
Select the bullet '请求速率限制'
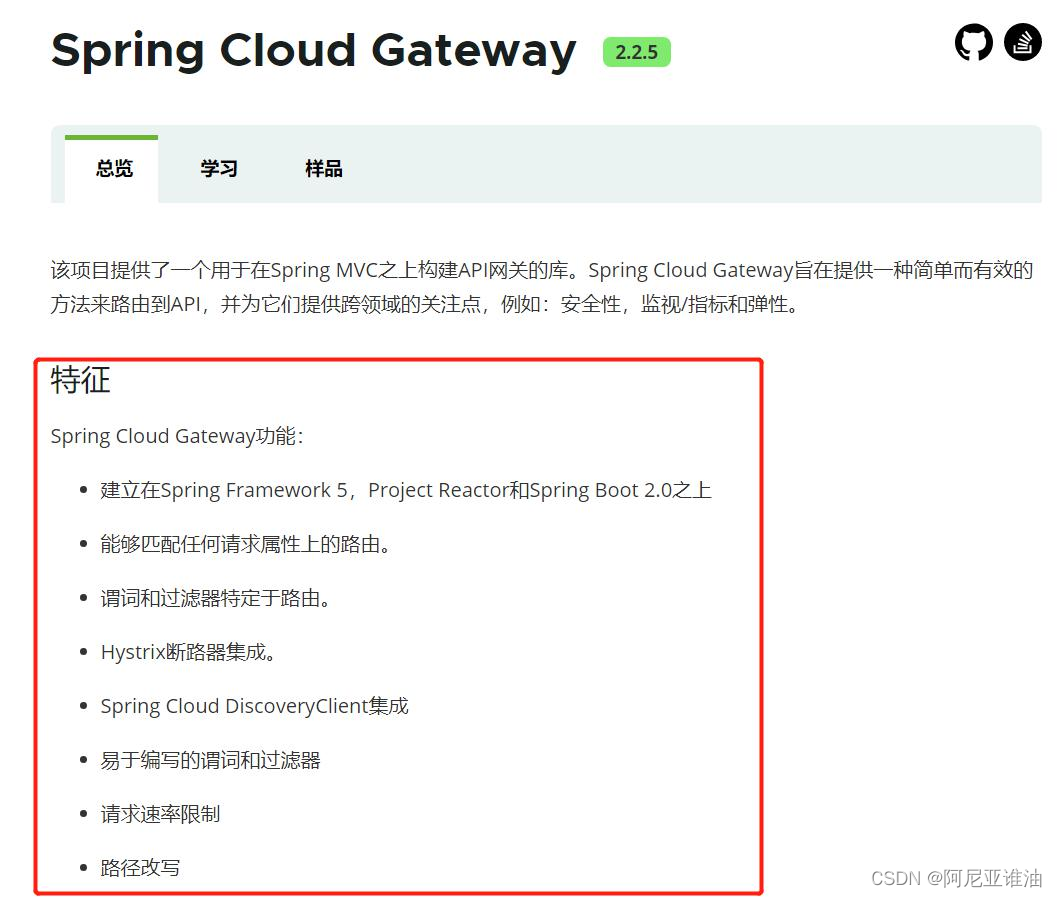[160, 814]
